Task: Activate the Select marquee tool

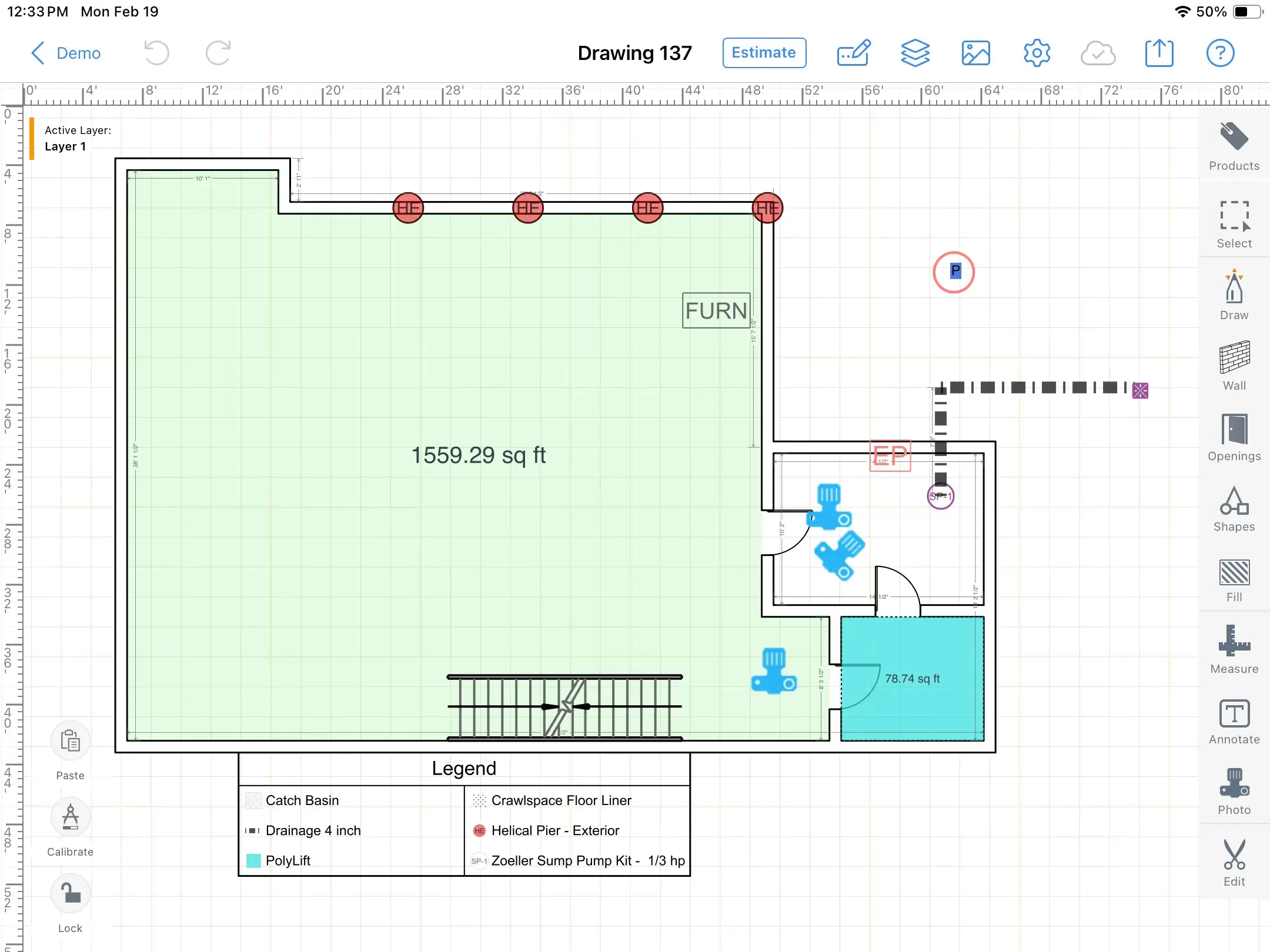Action: [x=1234, y=224]
